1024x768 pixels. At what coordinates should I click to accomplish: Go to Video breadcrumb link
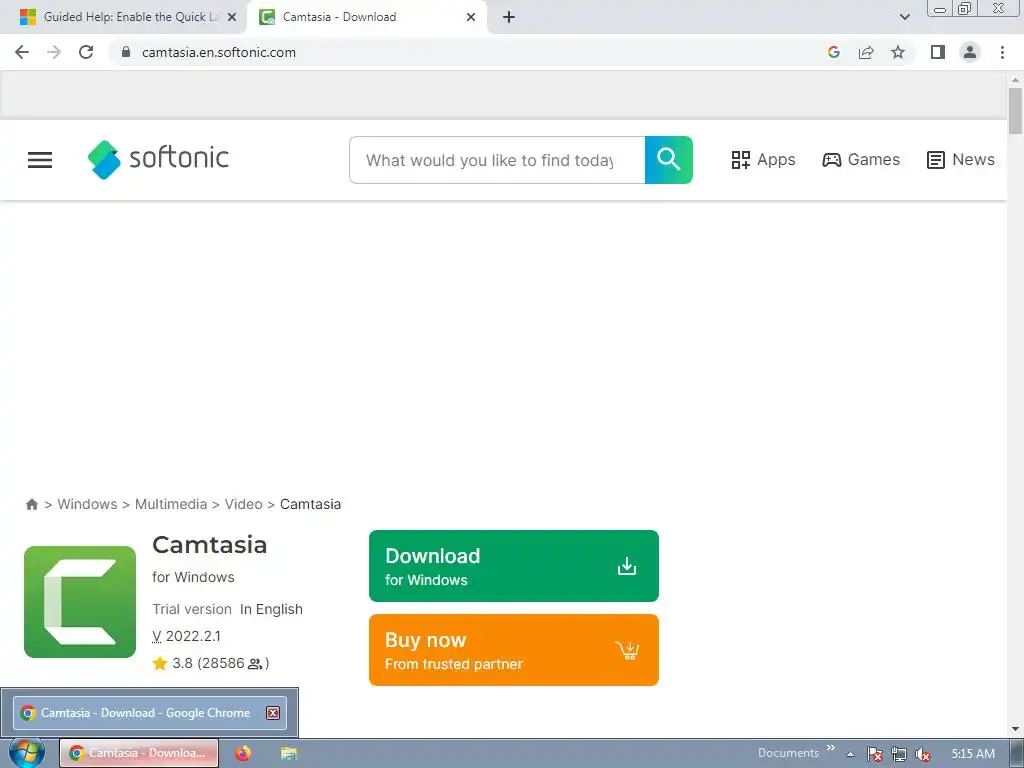[244, 504]
